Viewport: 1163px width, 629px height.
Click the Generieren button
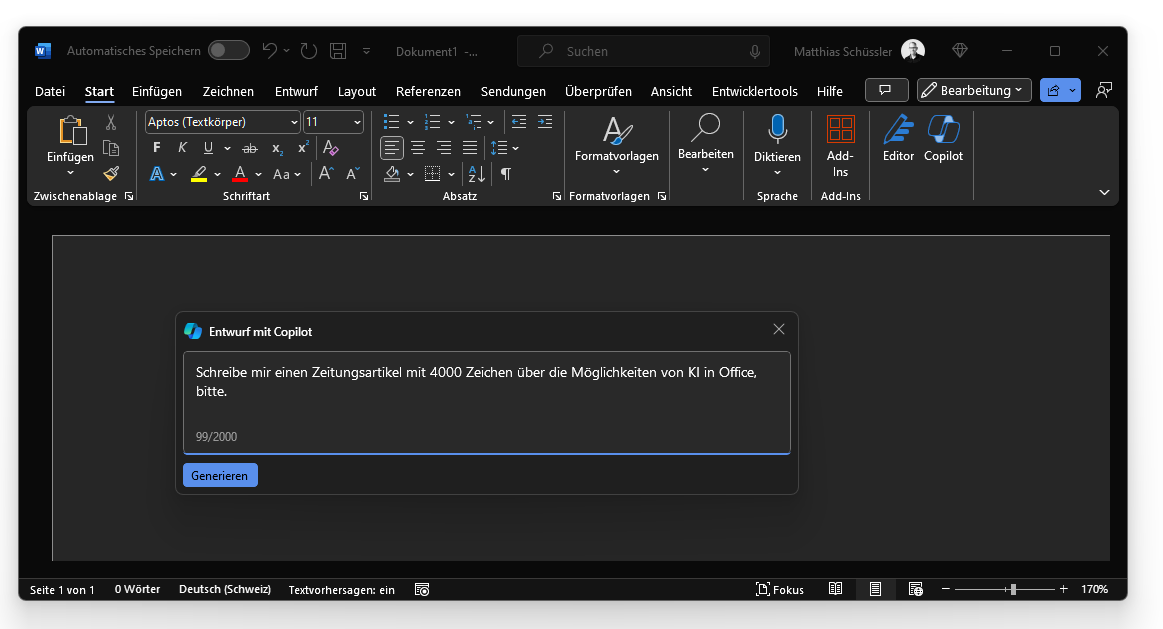click(220, 475)
